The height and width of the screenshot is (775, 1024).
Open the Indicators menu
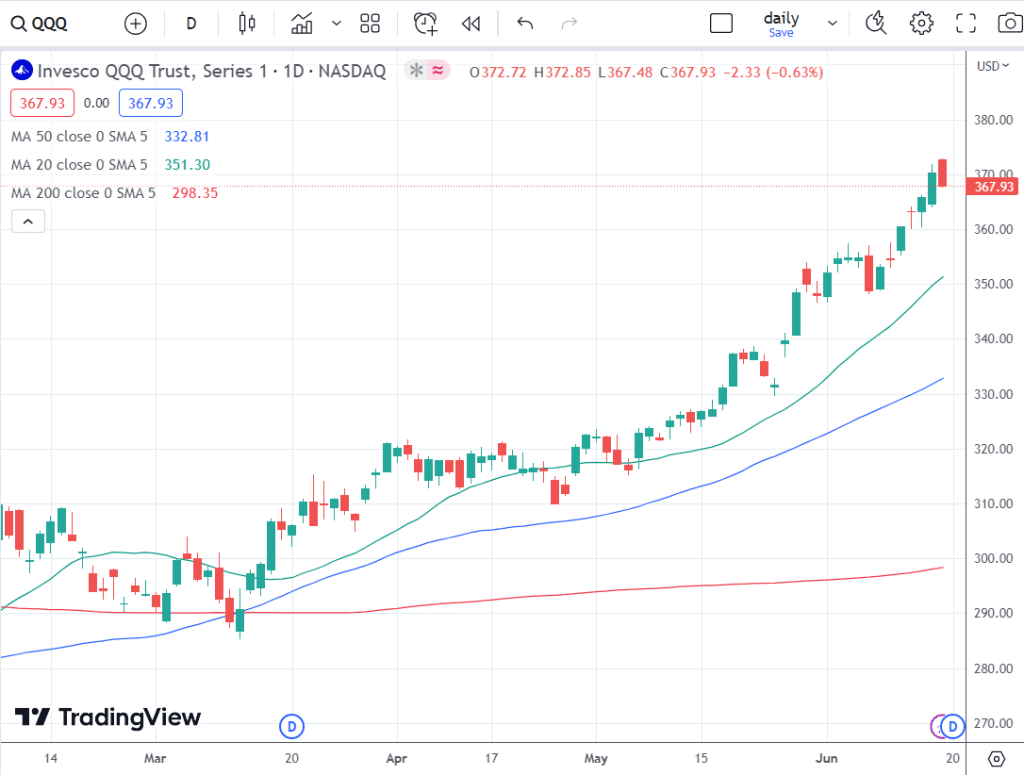click(x=302, y=23)
